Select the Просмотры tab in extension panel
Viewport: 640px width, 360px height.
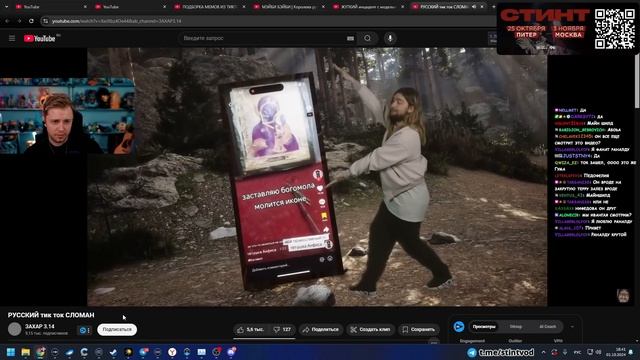(x=484, y=327)
